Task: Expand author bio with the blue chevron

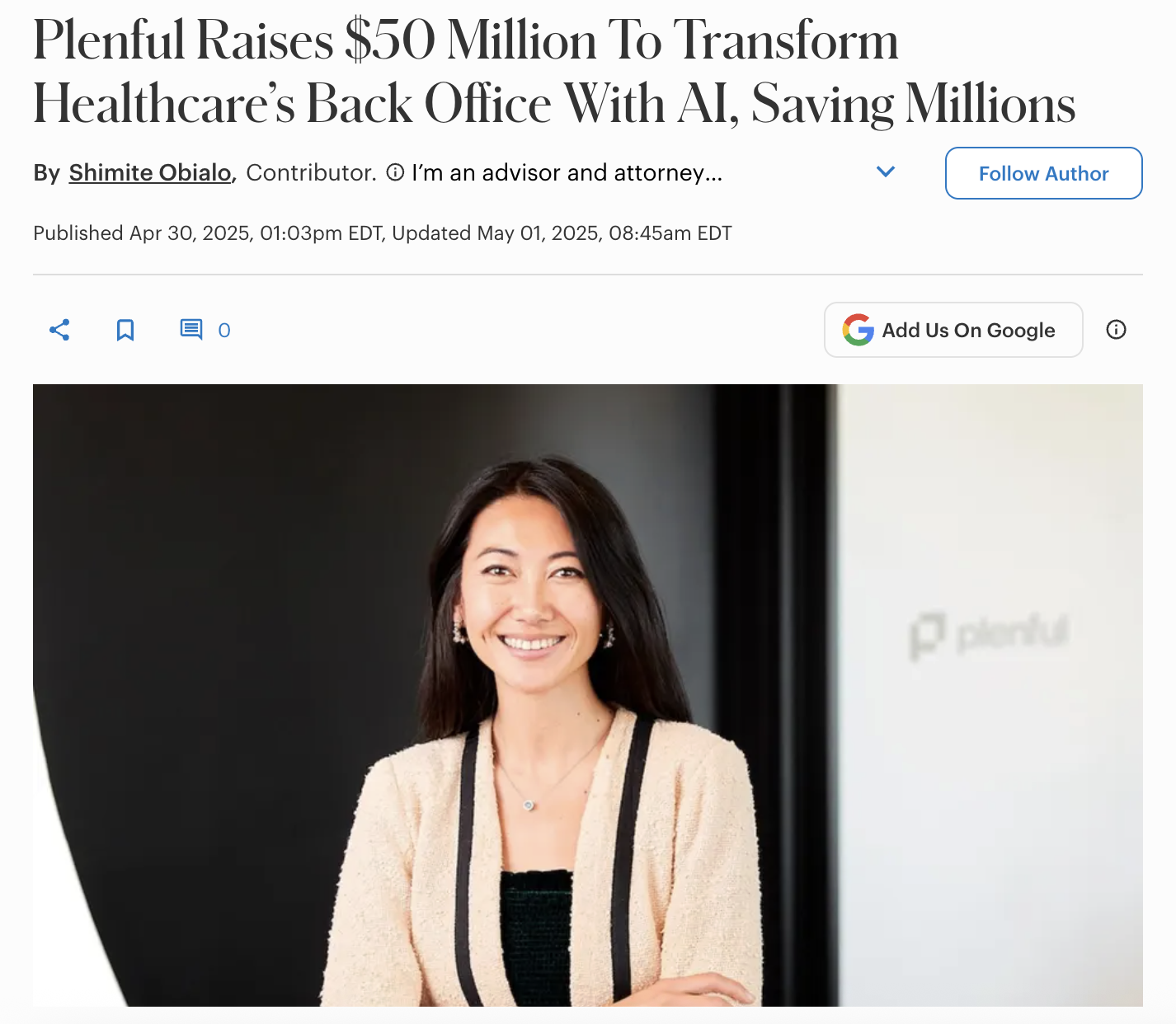Action: pos(886,171)
